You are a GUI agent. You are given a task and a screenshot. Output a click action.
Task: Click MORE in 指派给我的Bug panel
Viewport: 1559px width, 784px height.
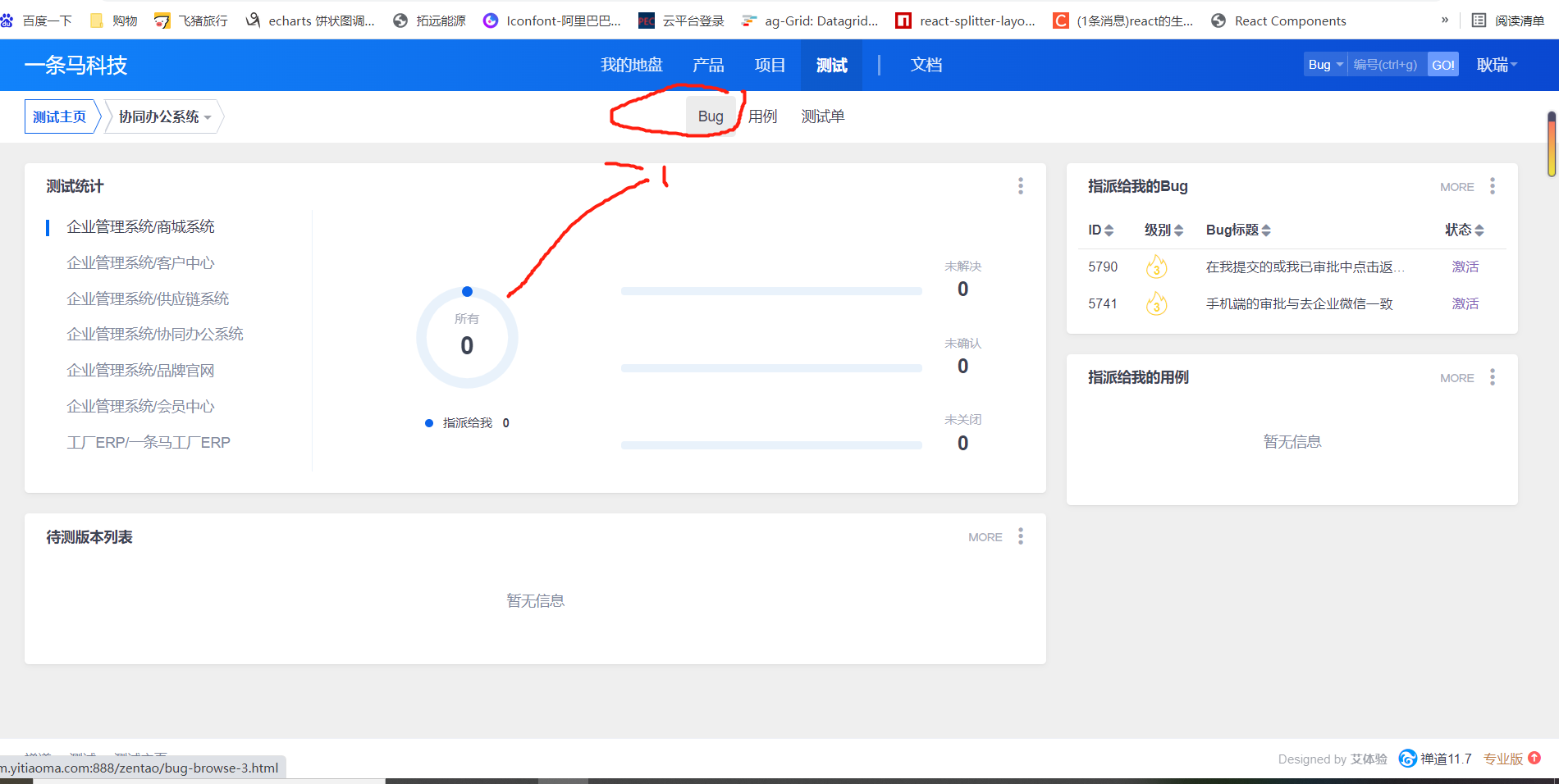[1457, 187]
